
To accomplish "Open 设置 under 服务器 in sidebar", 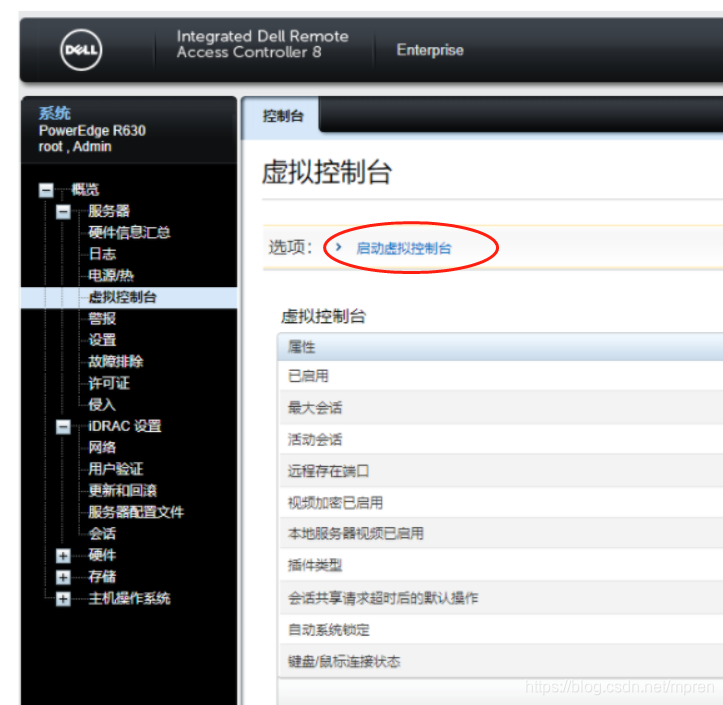I will 102,340.
